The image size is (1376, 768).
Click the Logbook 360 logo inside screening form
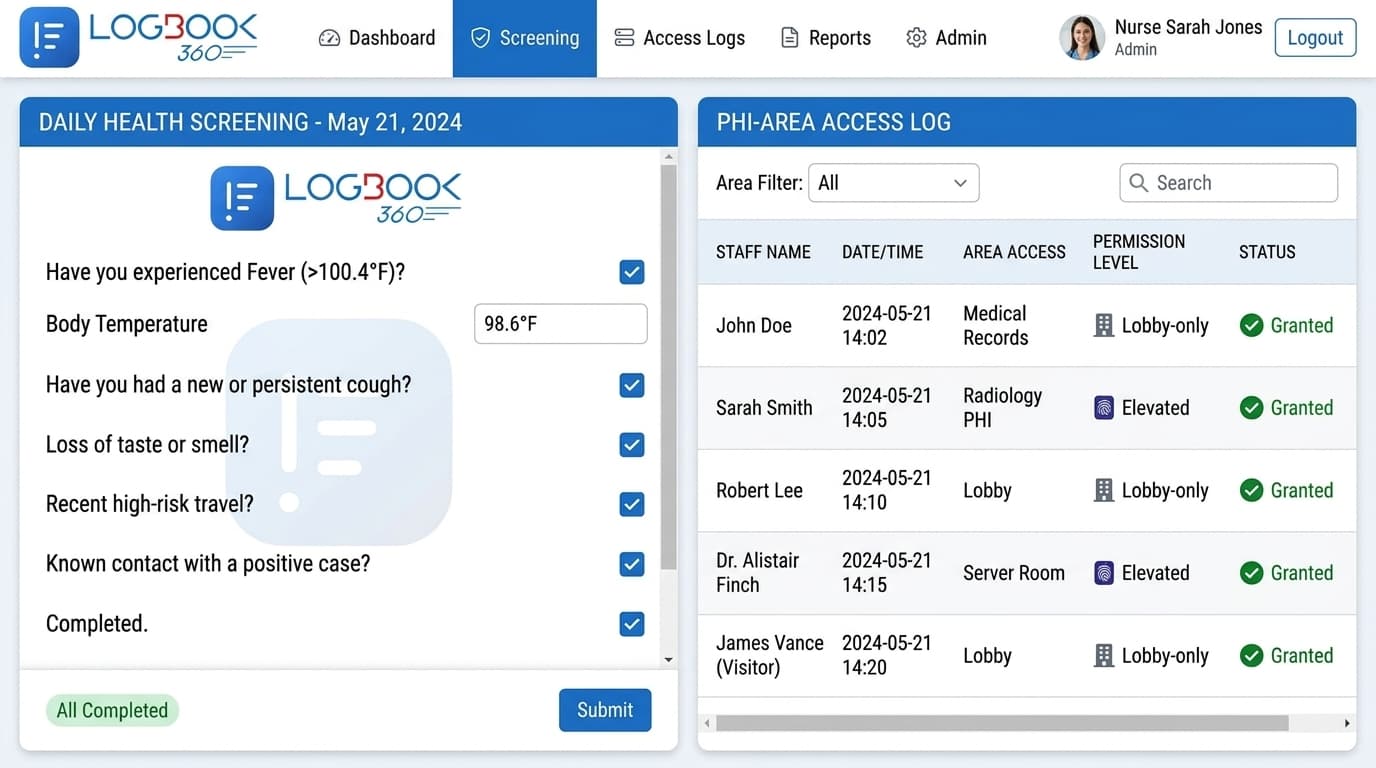point(336,198)
